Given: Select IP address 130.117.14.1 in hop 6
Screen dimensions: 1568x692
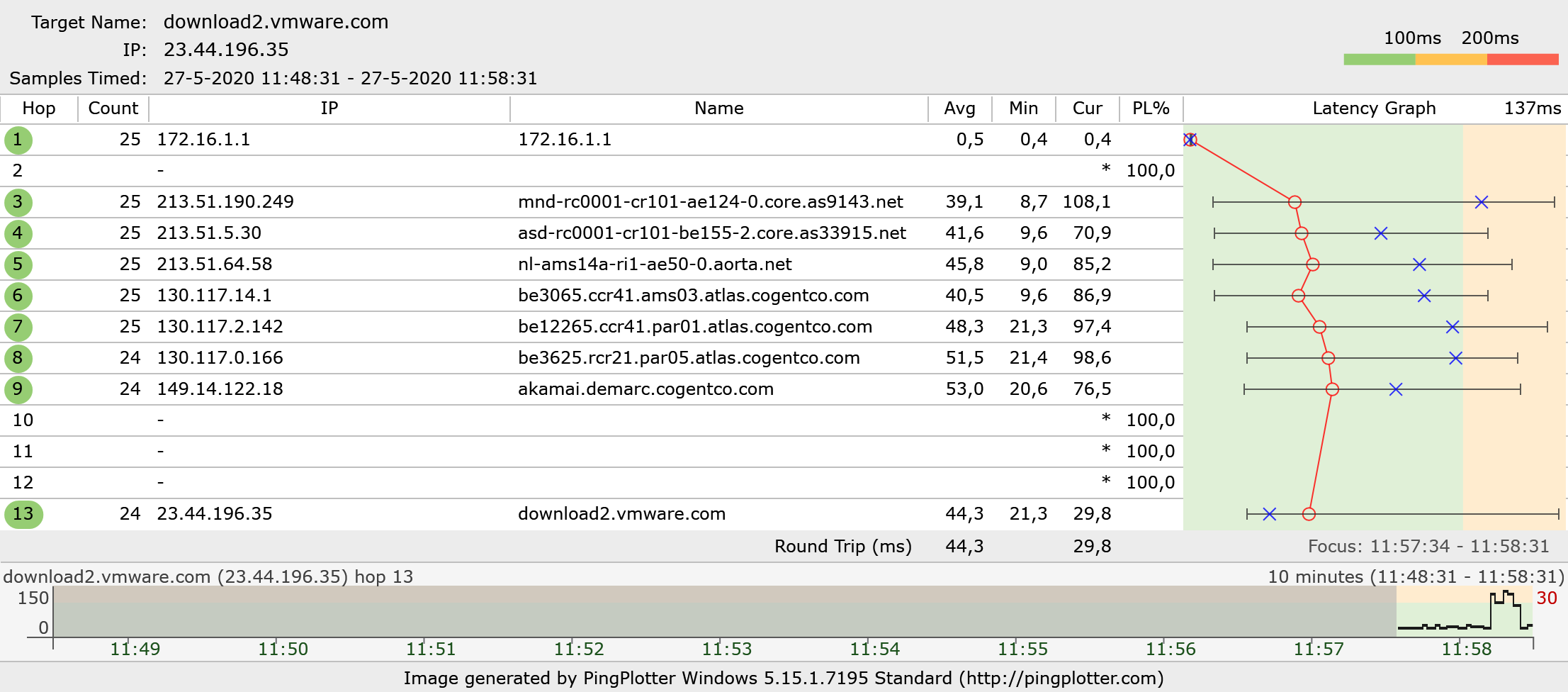Looking at the screenshot, I should (214, 296).
